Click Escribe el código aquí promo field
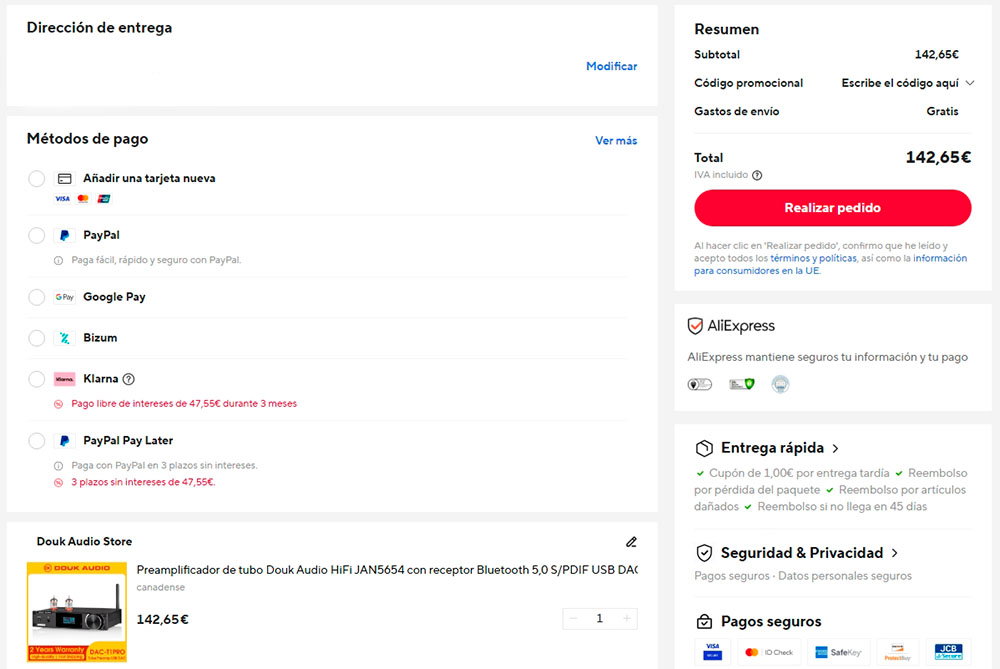 (x=899, y=83)
